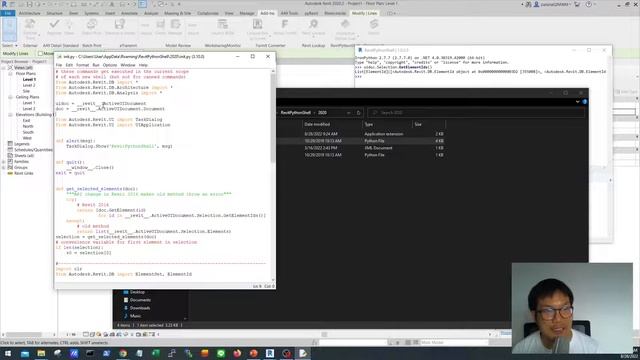Screen dimensions: 640x360
Task: Go to Downloads in Explorer sidebar
Action: (x=140, y=308)
